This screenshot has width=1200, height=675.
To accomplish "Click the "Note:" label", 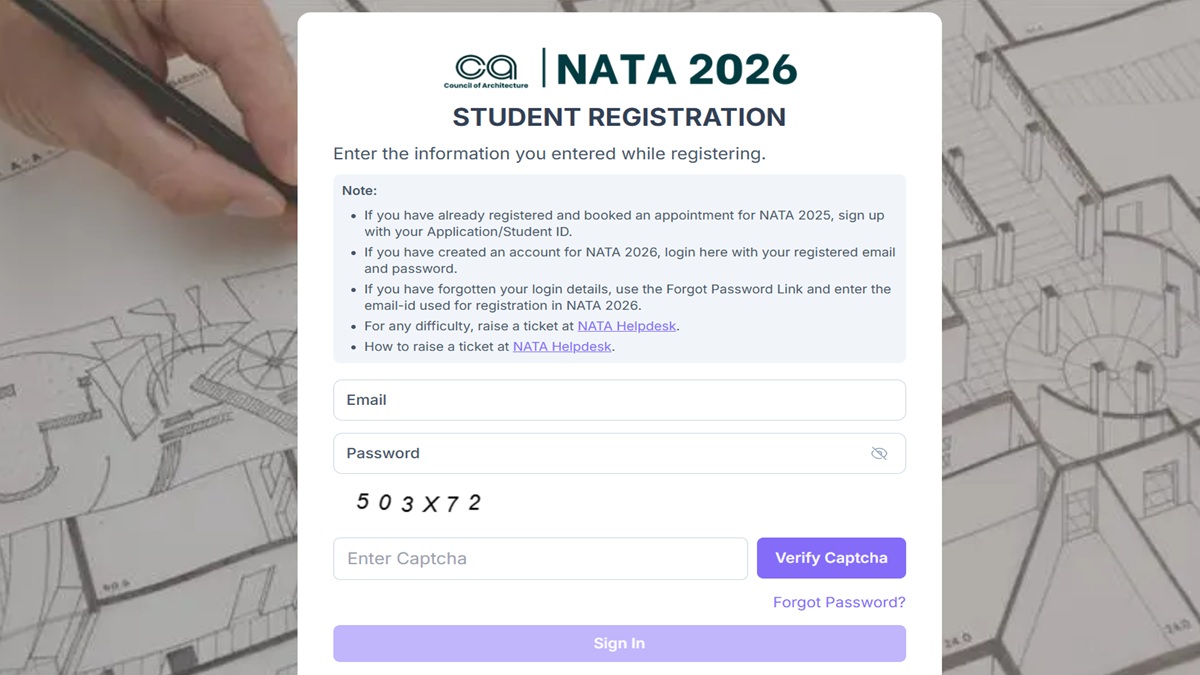I will coord(359,190).
